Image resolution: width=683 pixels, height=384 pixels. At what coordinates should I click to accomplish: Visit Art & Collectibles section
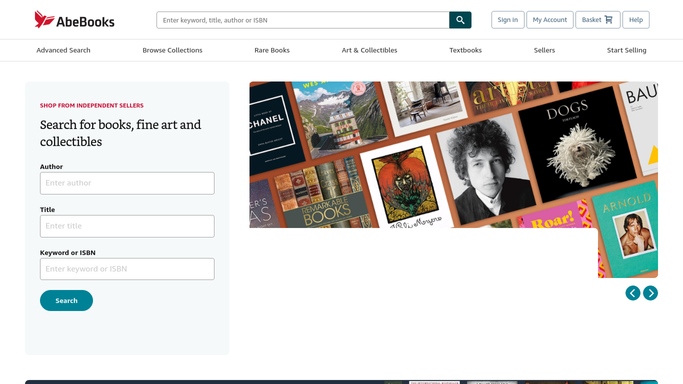369,51
